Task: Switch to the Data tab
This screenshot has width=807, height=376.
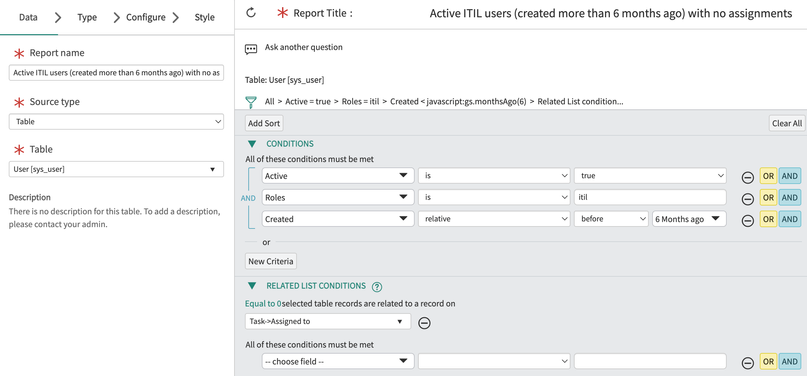Action: (28, 17)
